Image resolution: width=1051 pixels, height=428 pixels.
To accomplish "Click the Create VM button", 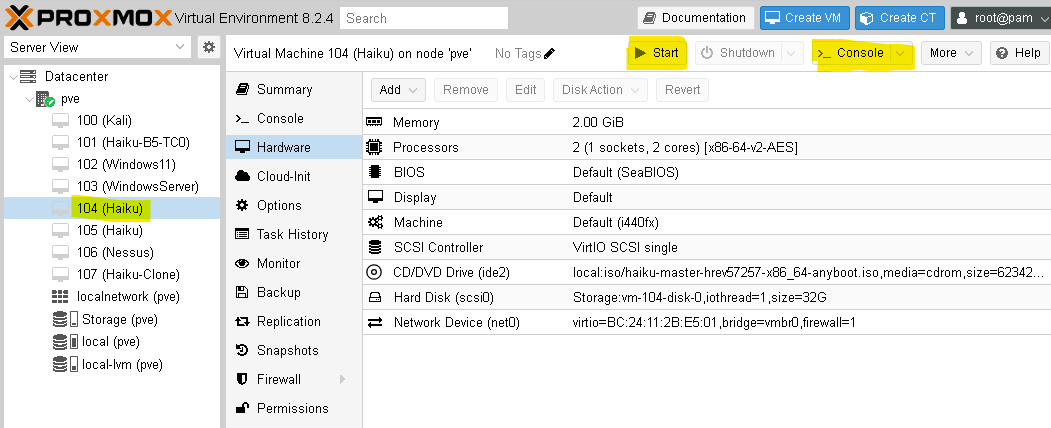I will tap(804, 18).
